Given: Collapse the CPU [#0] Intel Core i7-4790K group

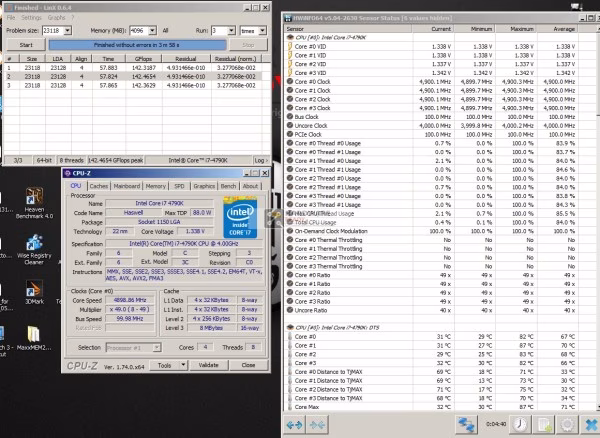Looking at the screenshot, I should [290, 37].
